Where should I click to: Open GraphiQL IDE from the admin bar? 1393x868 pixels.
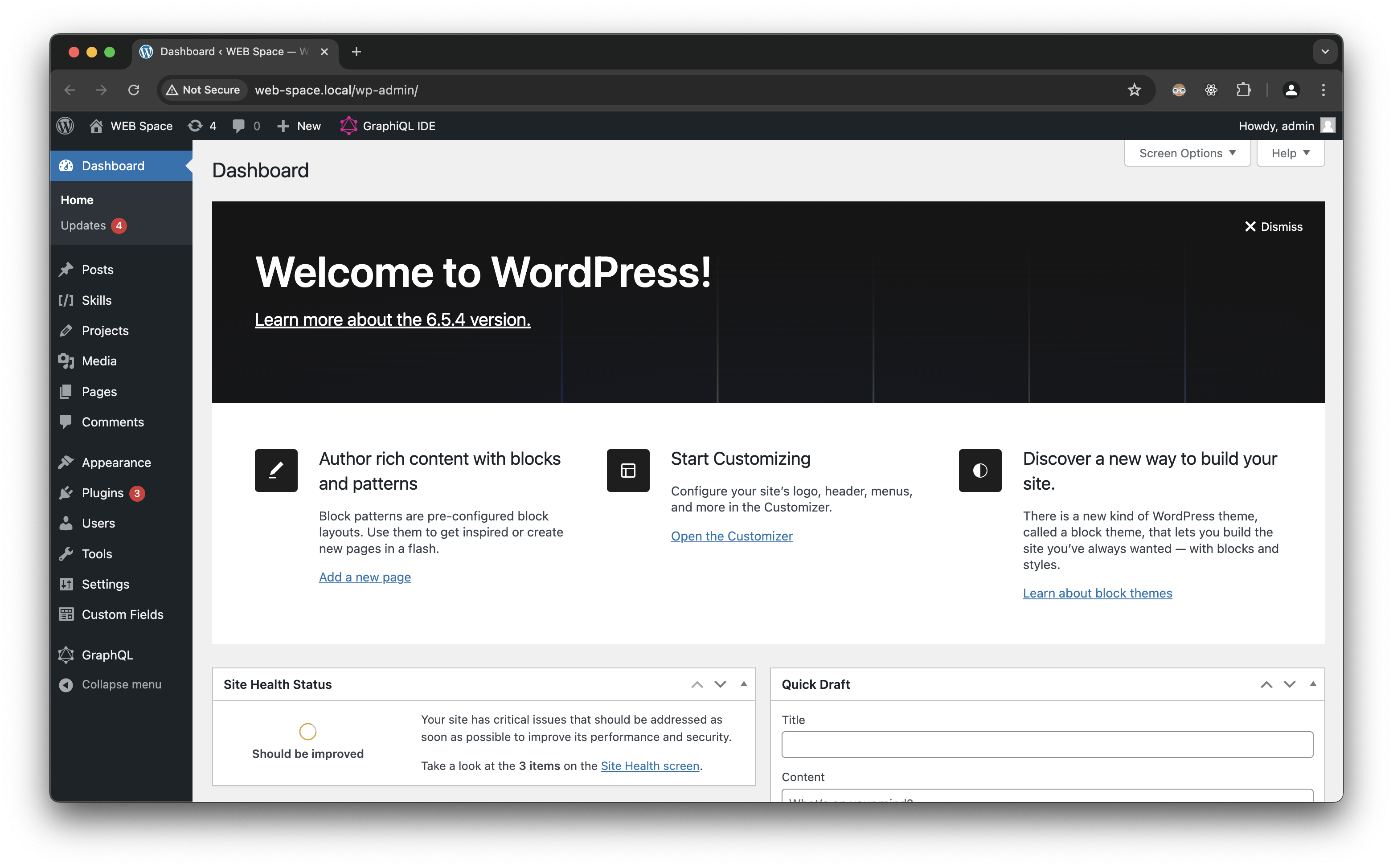pos(389,126)
